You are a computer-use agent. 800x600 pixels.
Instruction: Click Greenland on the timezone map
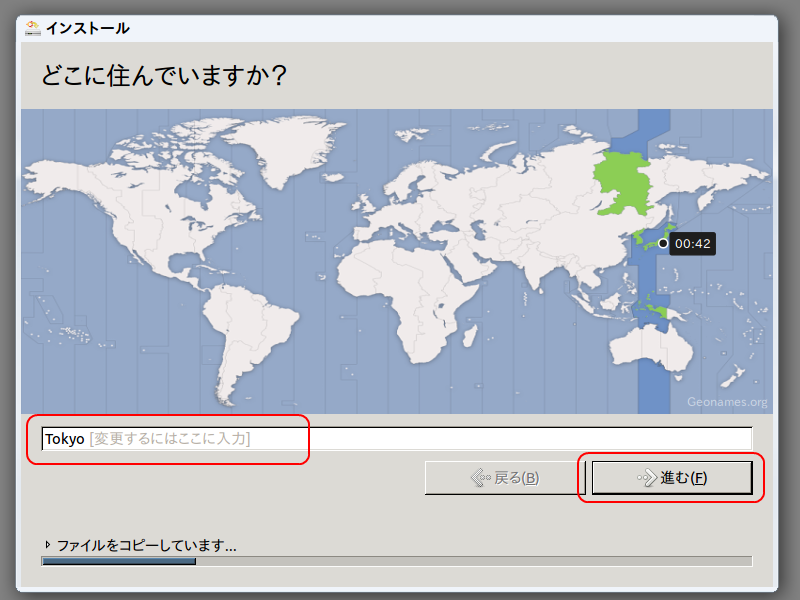coord(286,148)
